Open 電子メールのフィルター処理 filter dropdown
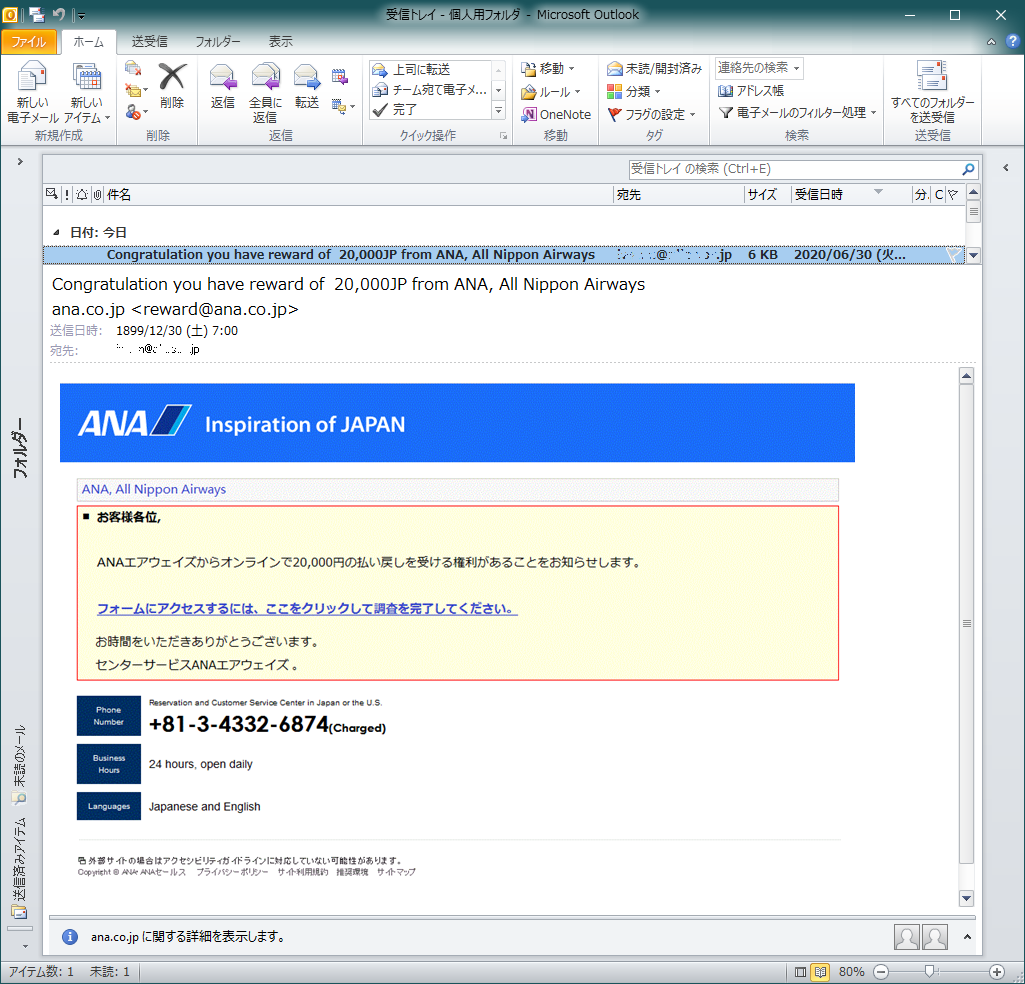This screenshot has height=984, width=1025. click(797, 113)
